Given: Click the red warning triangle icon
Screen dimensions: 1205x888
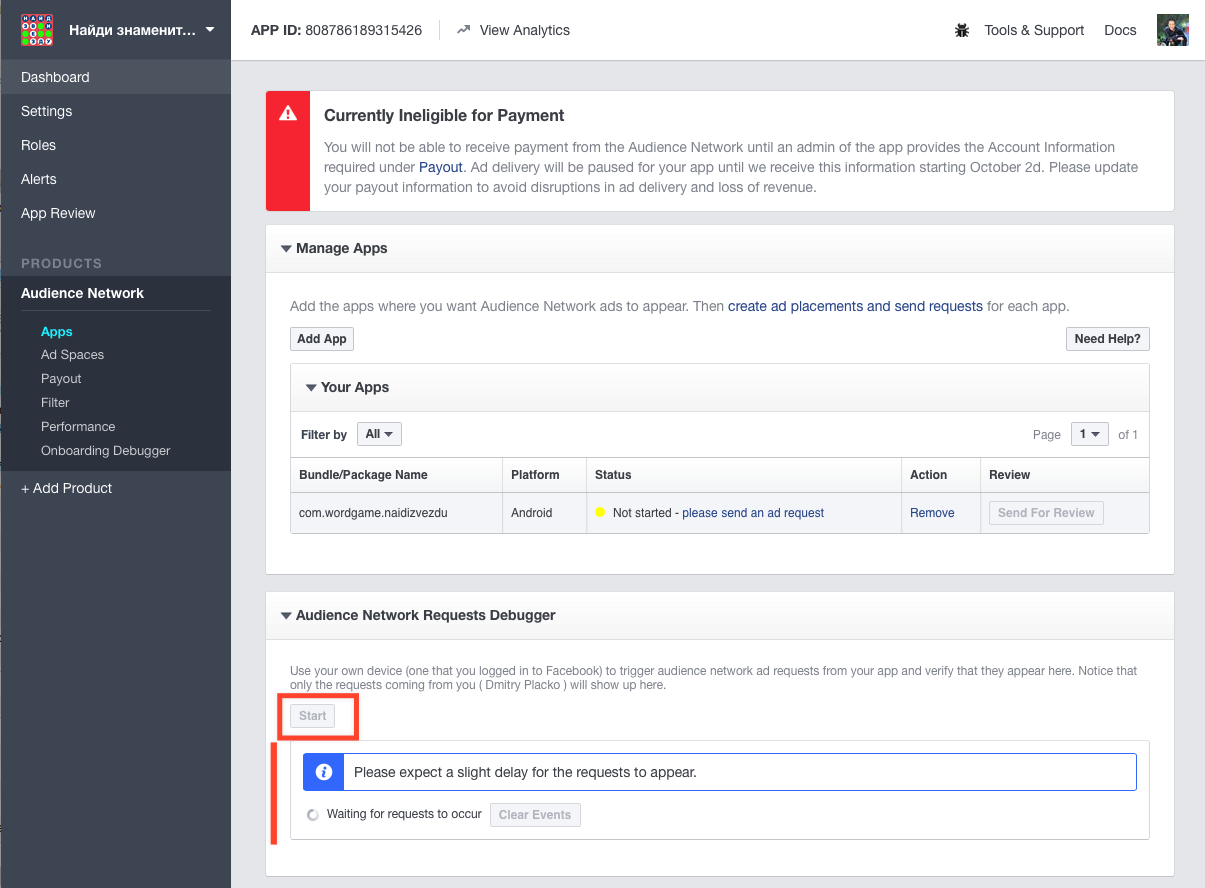Looking at the screenshot, I should point(288,113).
